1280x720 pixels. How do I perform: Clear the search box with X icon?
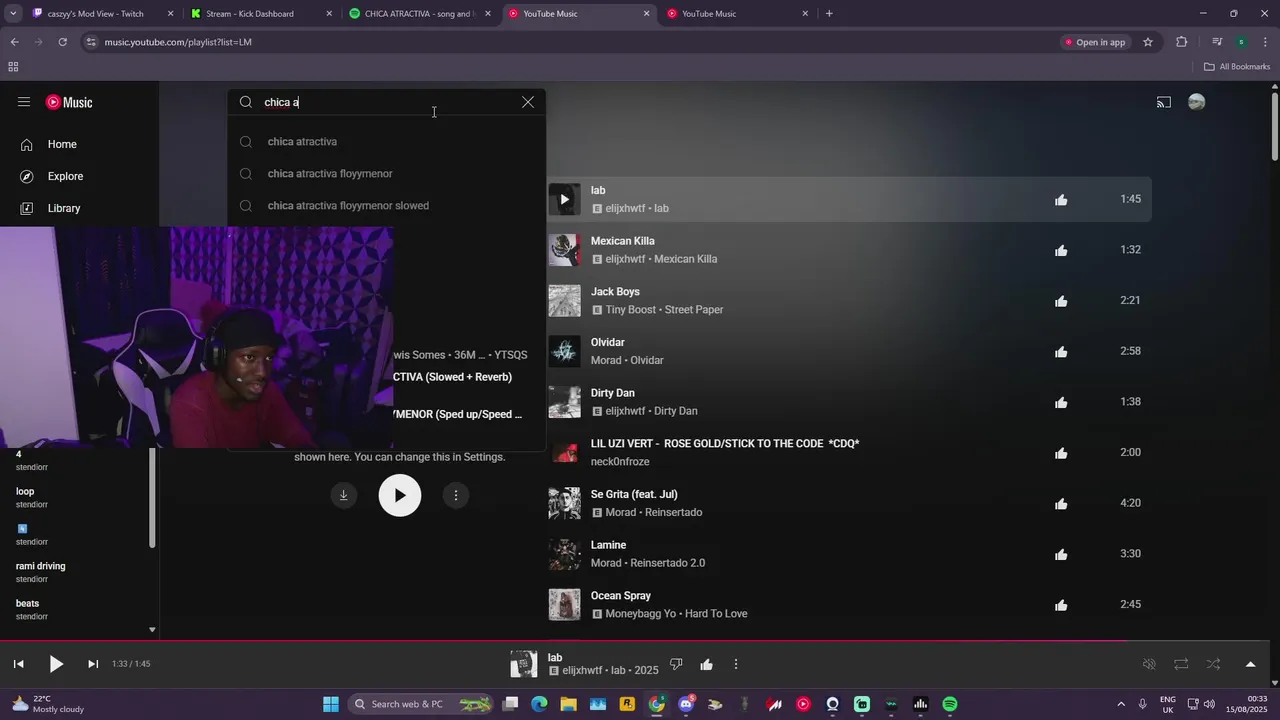click(528, 102)
